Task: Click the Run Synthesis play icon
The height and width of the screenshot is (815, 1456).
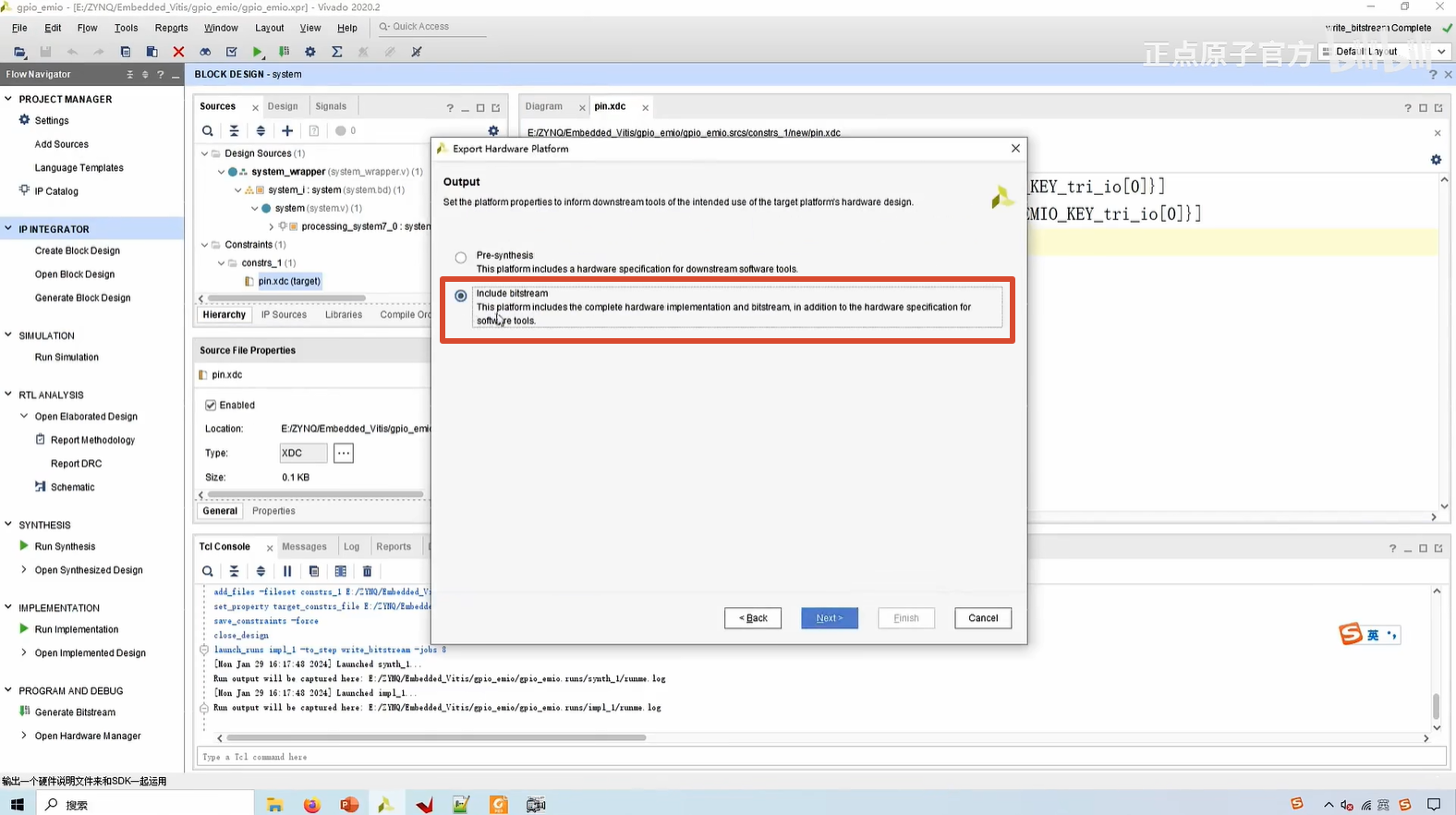Action: point(24,546)
